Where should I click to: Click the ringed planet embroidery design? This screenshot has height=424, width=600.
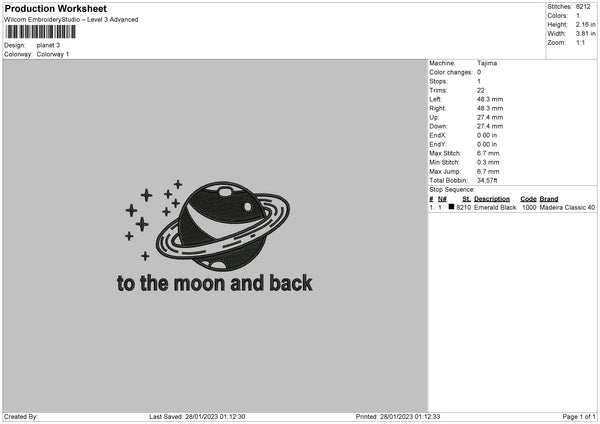223,226
